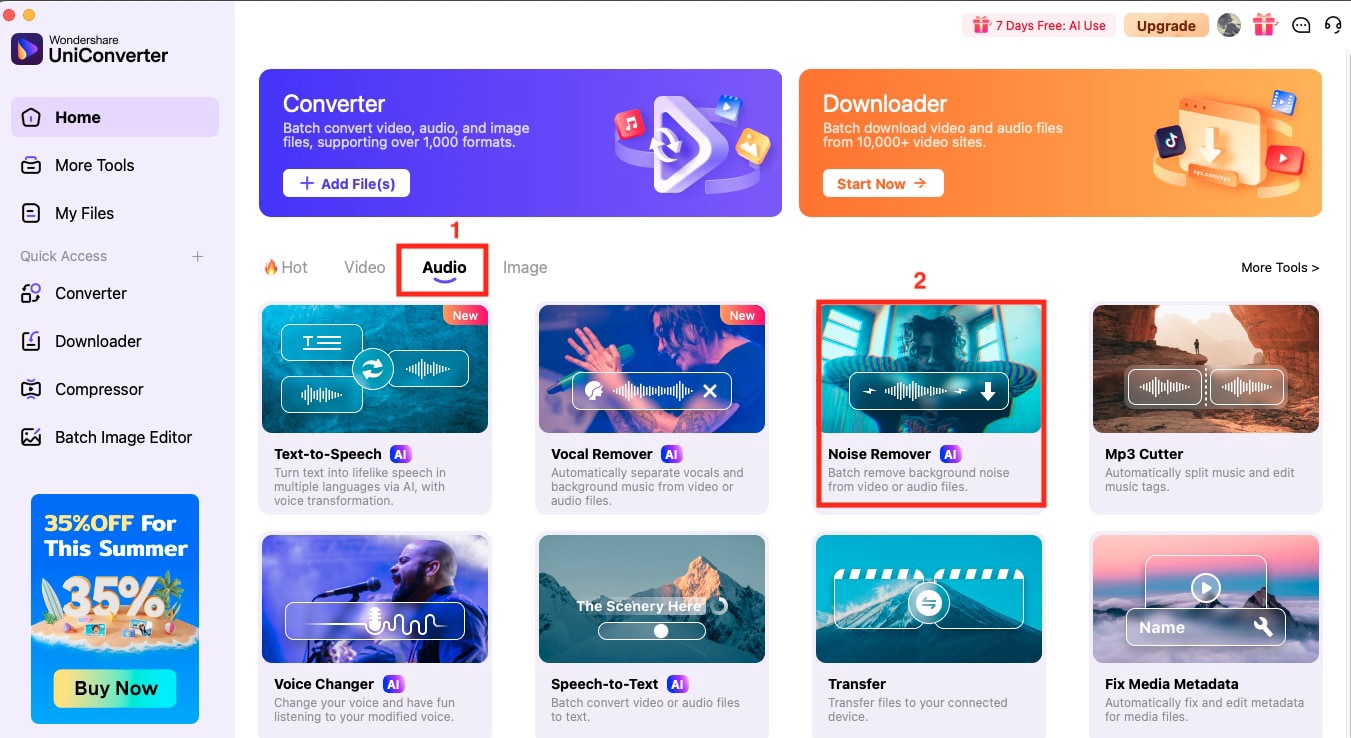Switch to the Video tab

point(364,267)
